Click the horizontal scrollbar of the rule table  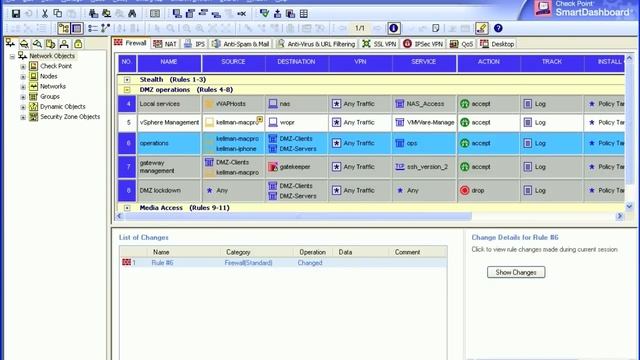pyautogui.click(x=298, y=216)
